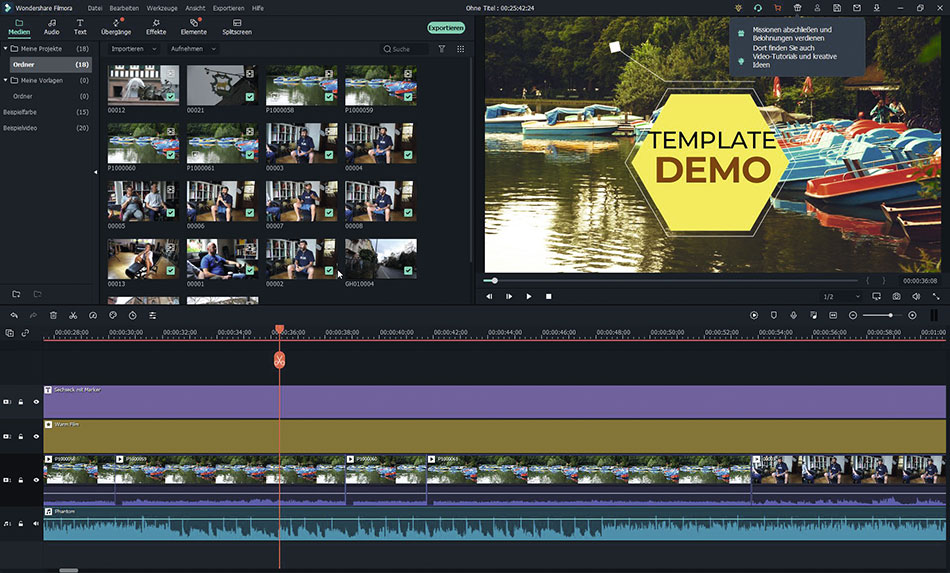Click the scissors split icon in timeline toolbar

(73, 316)
